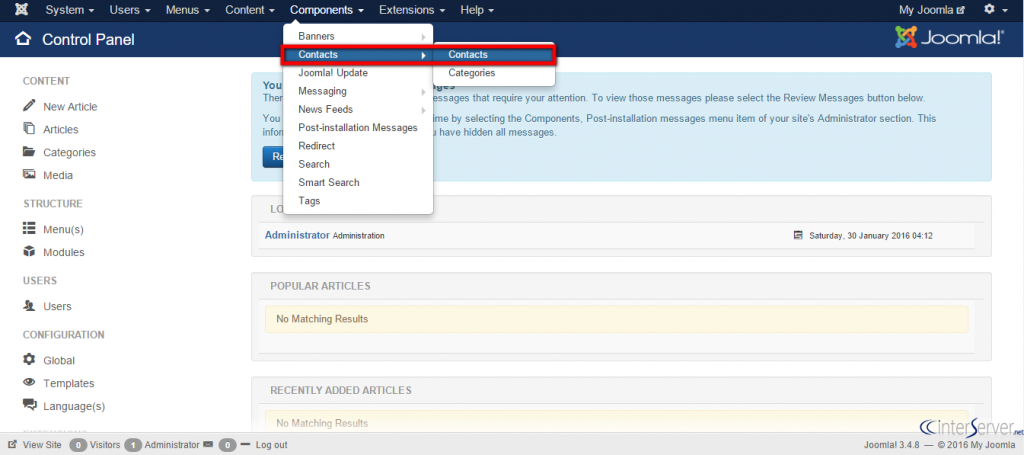This screenshot has height=455, width=1024.
Task: Click the pencil icon beside New Article
Action: (x=29, y=106)
